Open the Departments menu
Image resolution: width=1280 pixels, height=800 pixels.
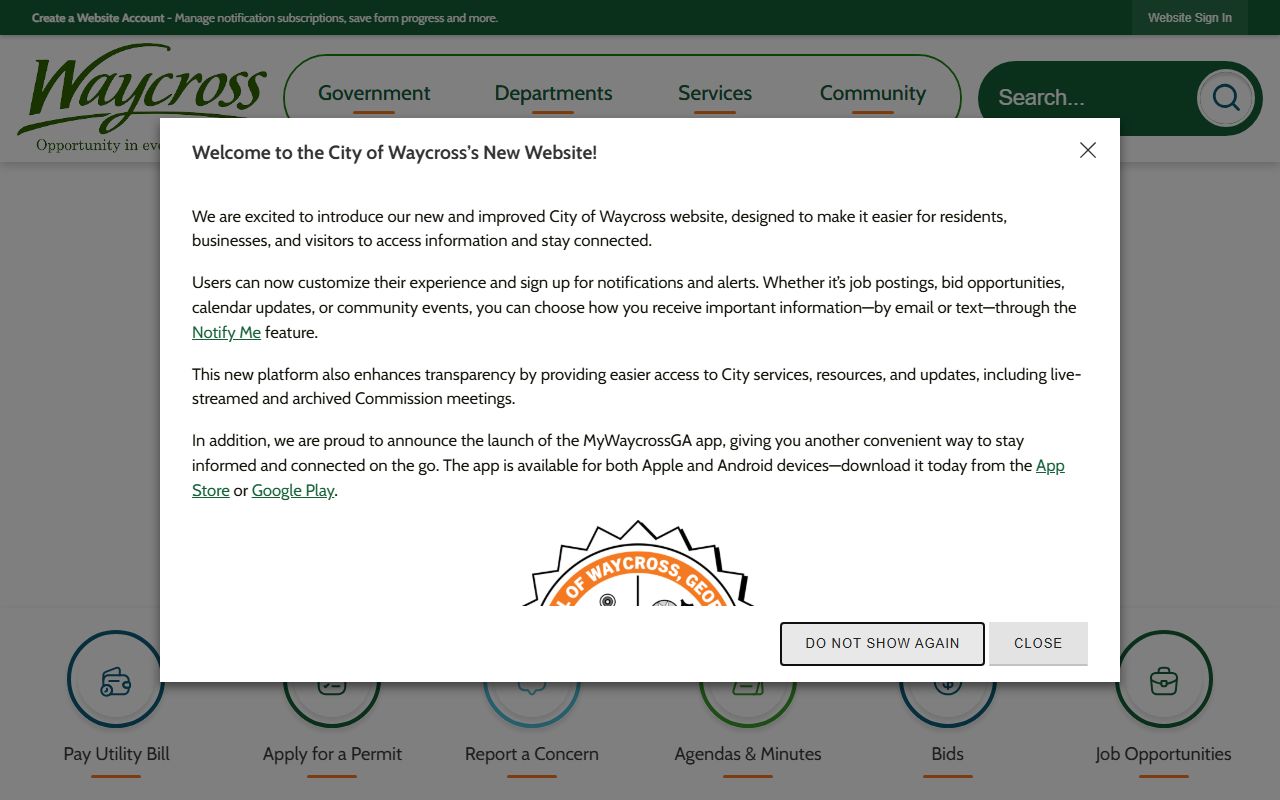[553, 93]
